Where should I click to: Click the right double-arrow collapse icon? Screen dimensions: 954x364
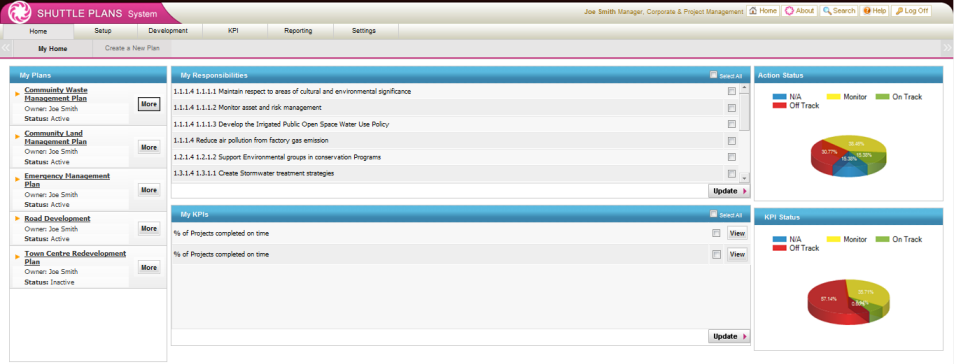coord(947,48)
